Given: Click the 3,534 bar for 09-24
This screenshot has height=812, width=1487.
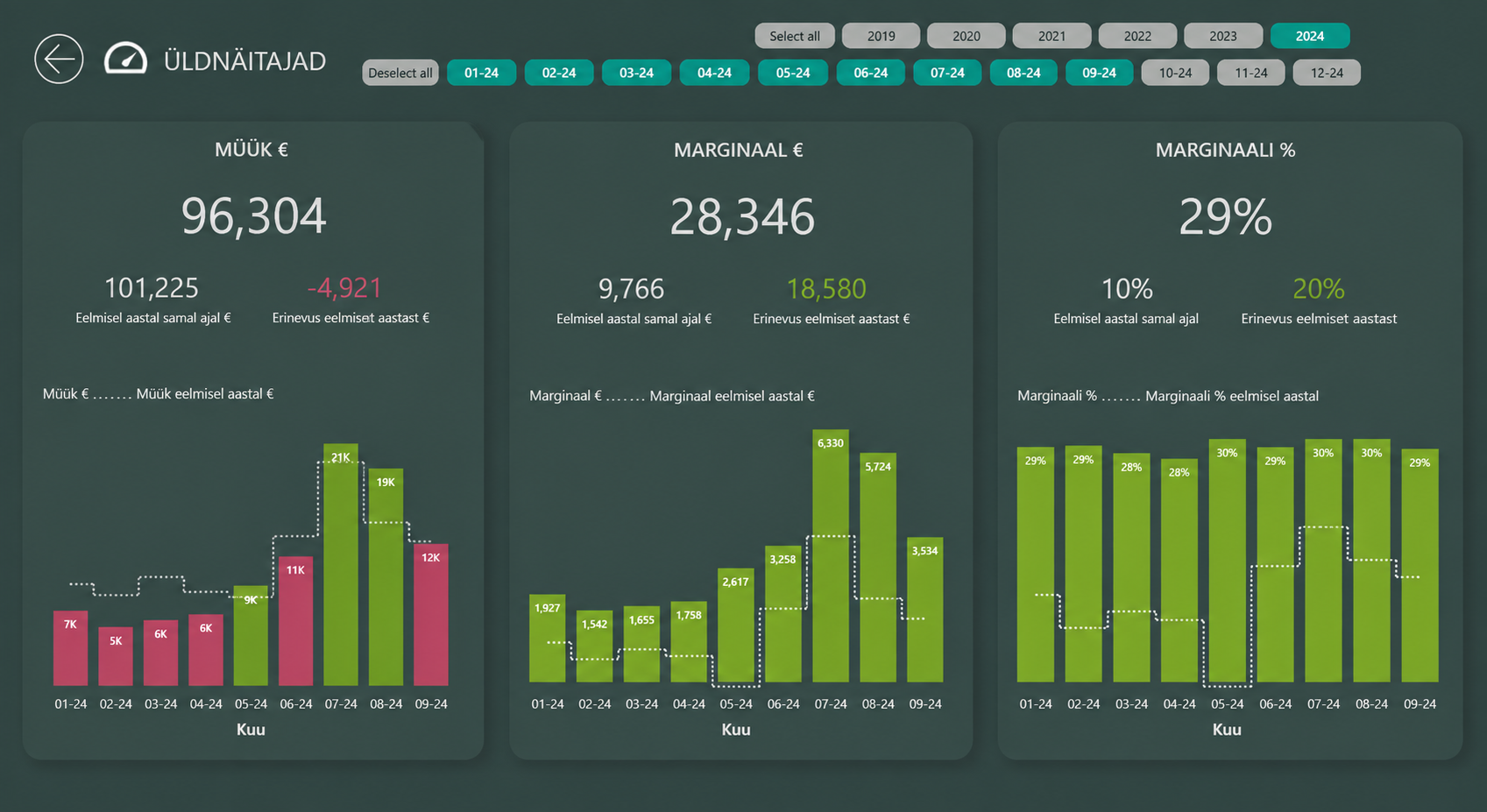Looking at the screenshot, I should click(924, 610).
